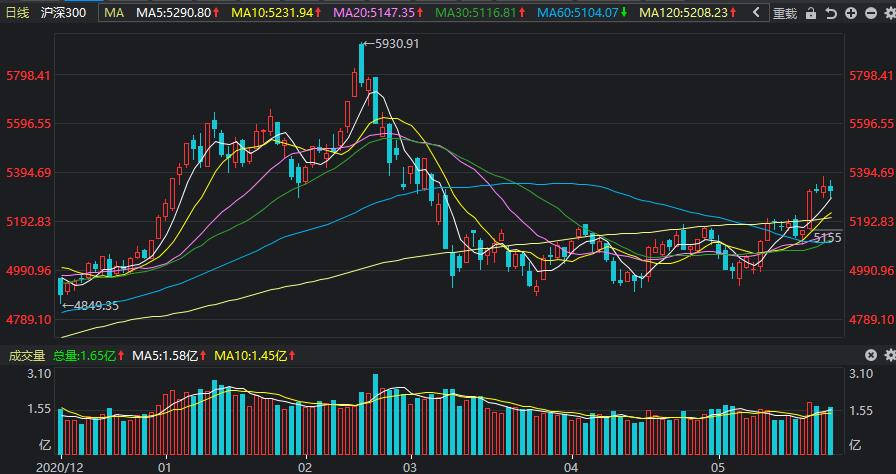This screenshot has width=896, height=474.
Task: Collapse MA indicator list with left chevron
Action: pyautogui.click(x=756, y=13)
